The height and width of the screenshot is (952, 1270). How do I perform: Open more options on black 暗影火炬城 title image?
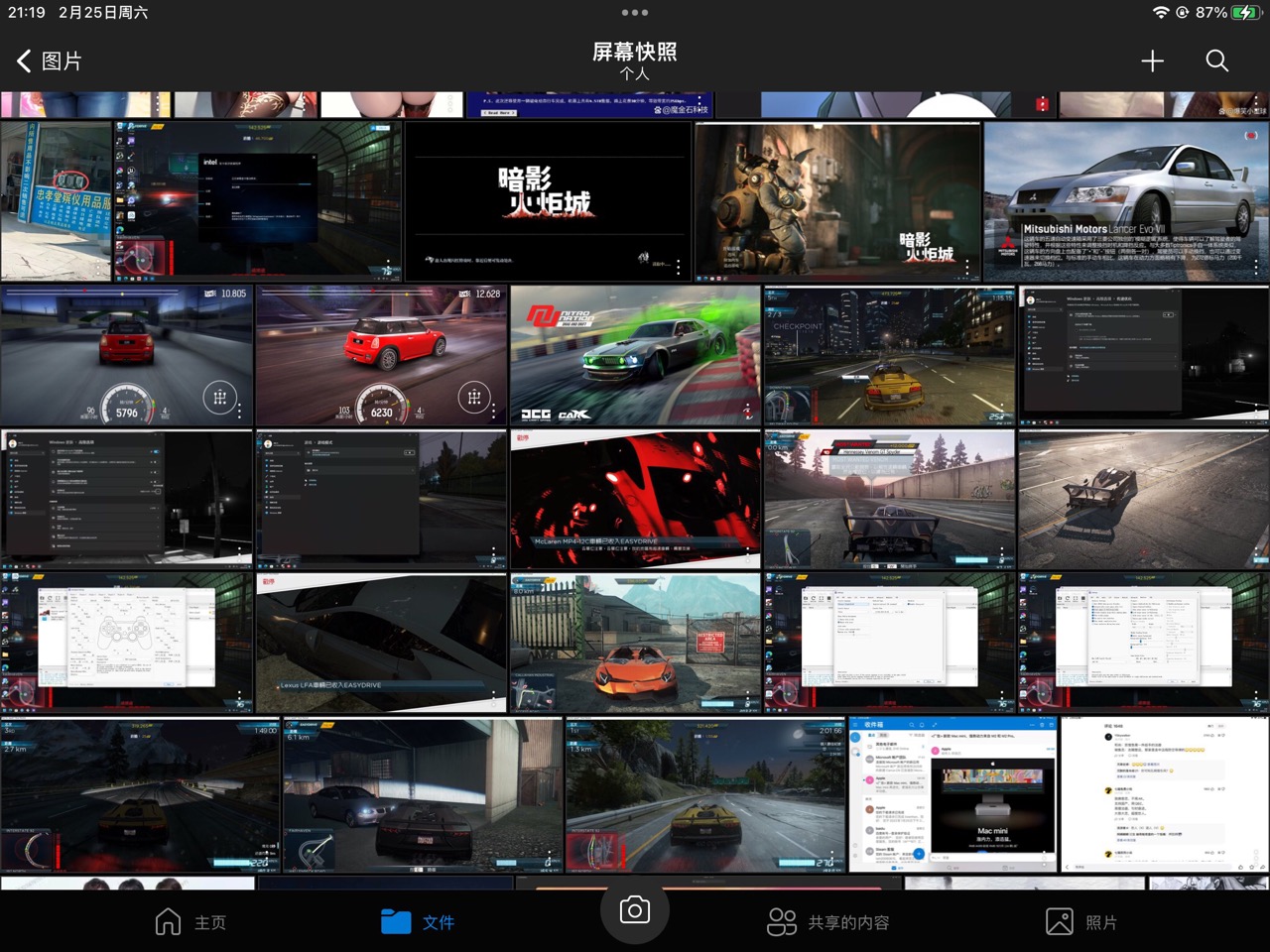coord(679,268)
